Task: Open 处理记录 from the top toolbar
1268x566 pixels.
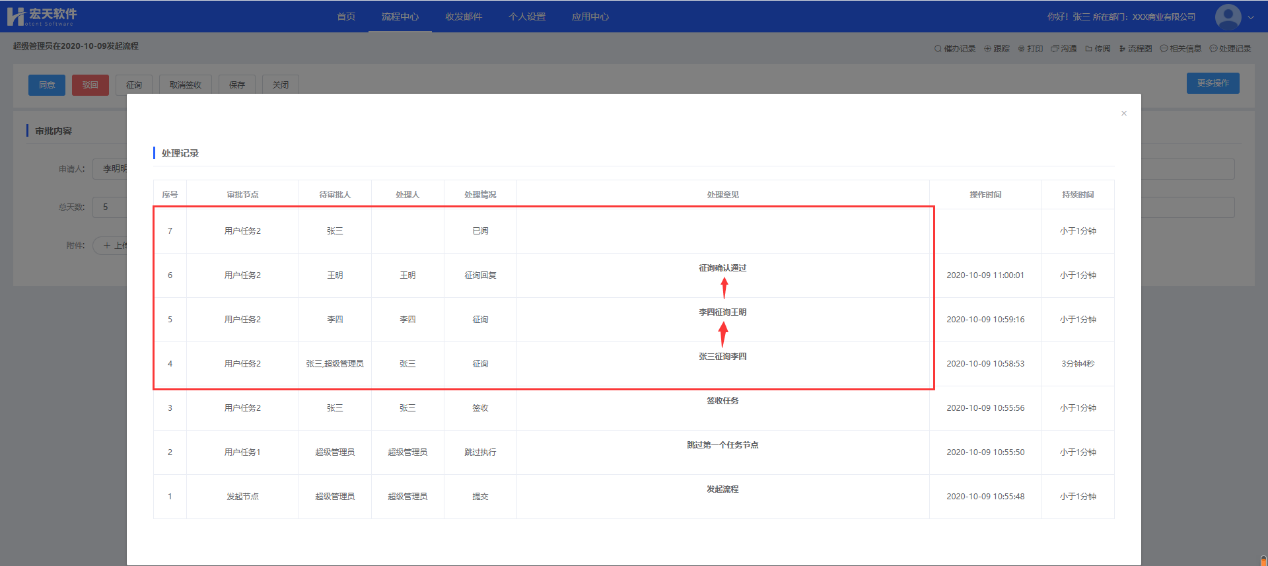Action: click(x=1229, y=48)
